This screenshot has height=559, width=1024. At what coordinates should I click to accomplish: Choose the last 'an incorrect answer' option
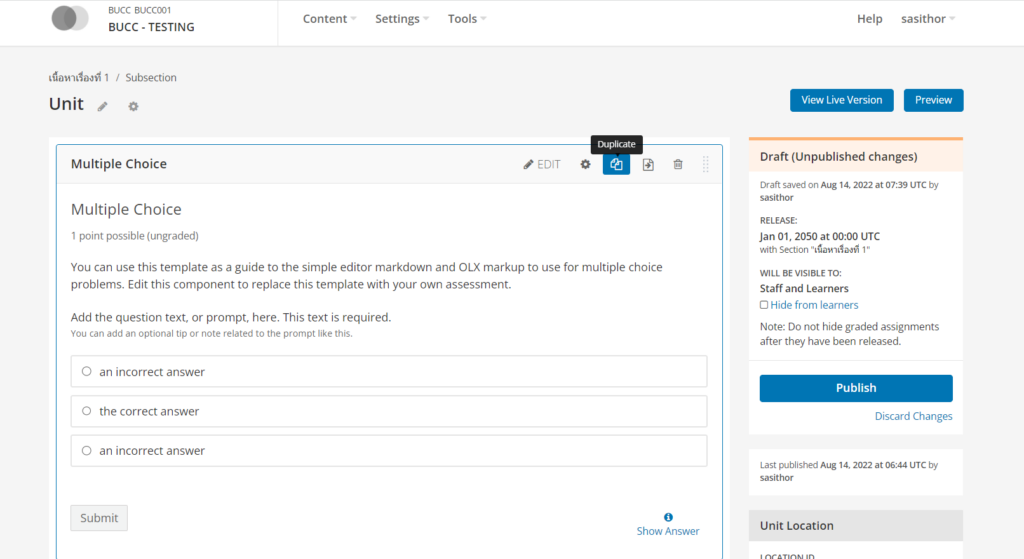[x=87, y=450]
